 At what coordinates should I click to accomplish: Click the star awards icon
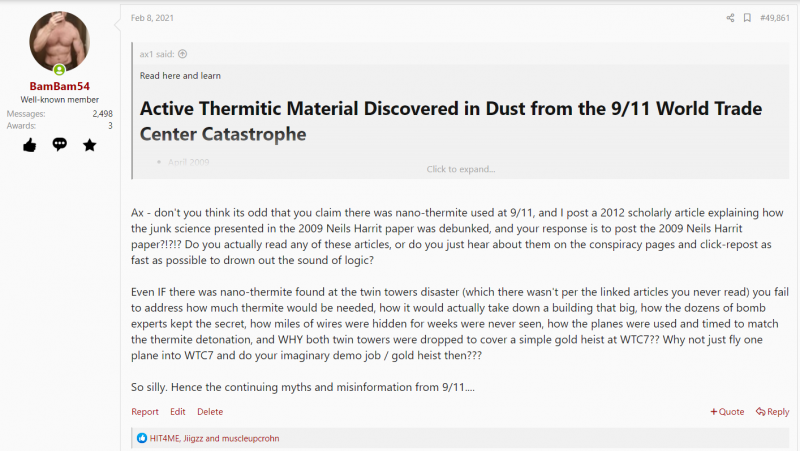[90, 145]
